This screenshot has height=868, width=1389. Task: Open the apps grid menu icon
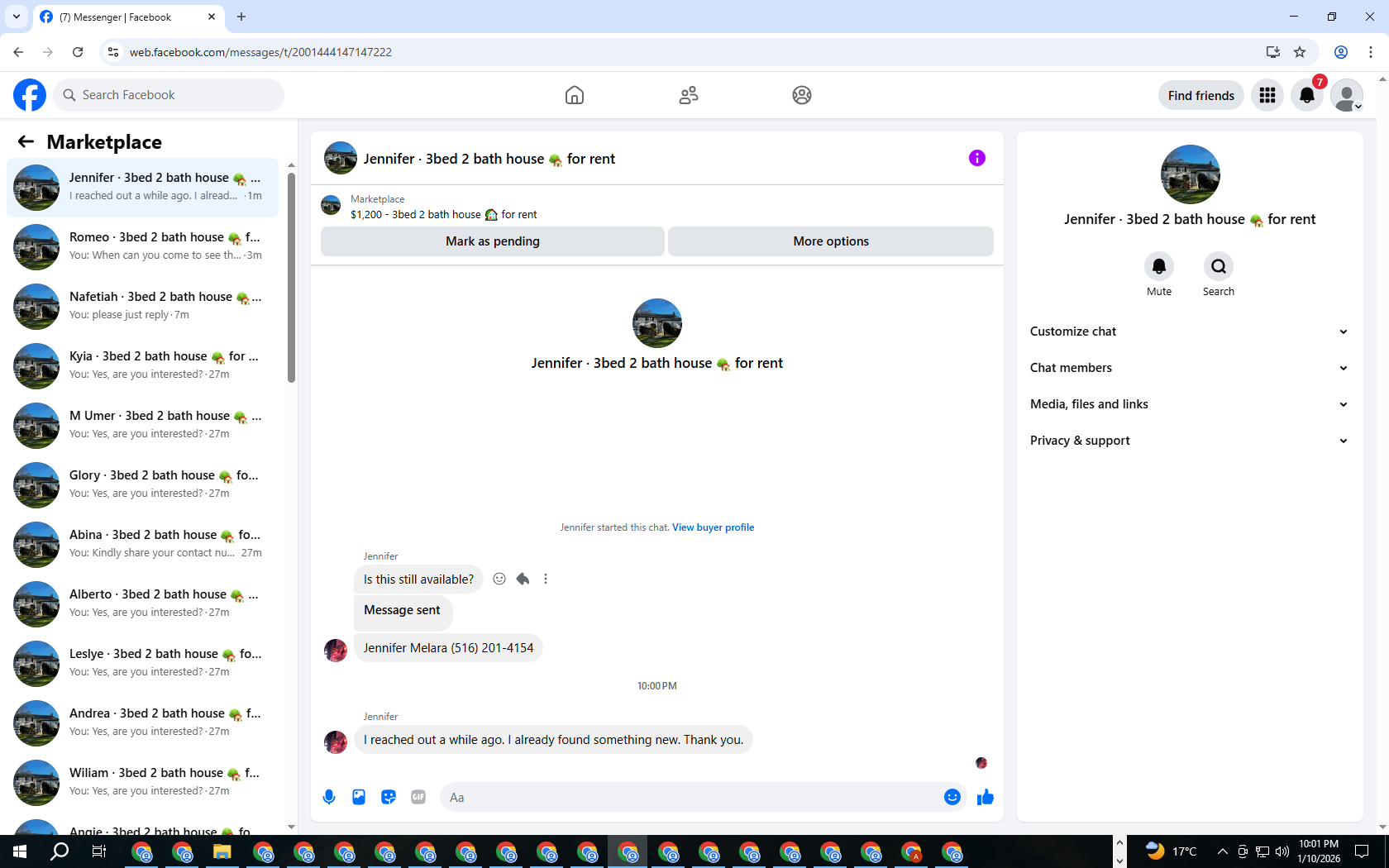tap(1267, 95)
